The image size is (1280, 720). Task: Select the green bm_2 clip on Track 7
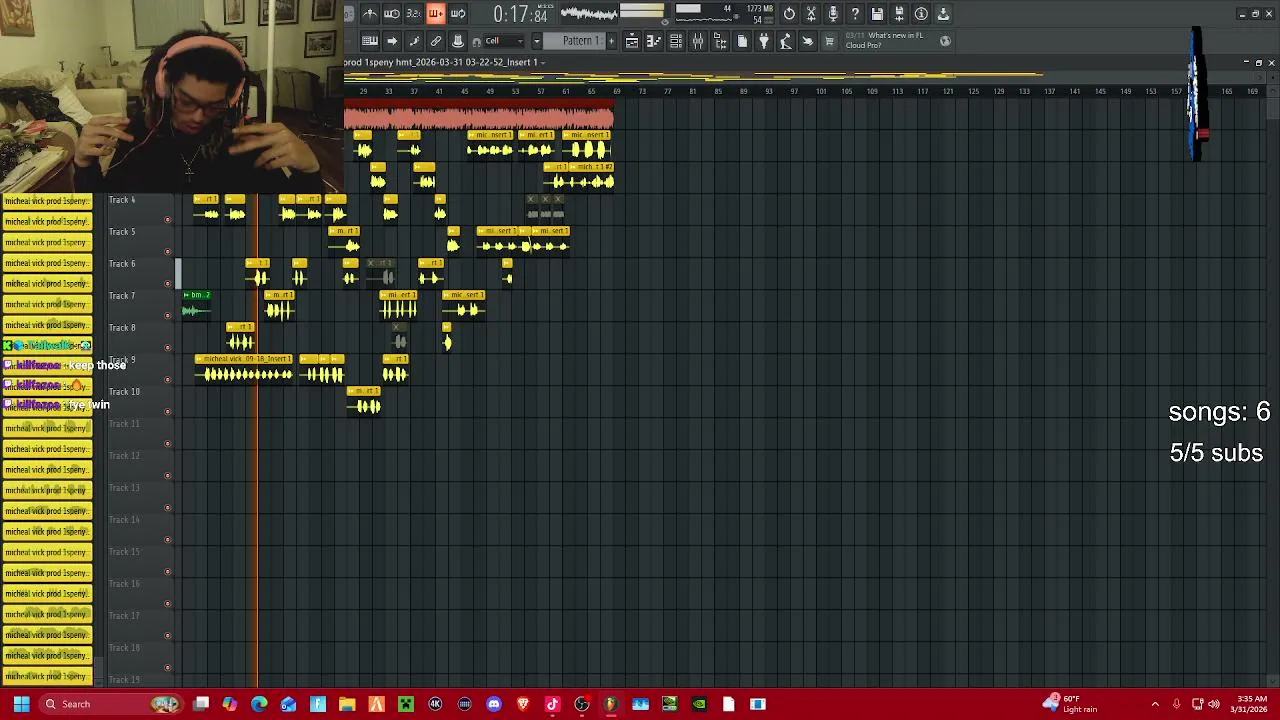pyautogui.click(x=196, y=306)
